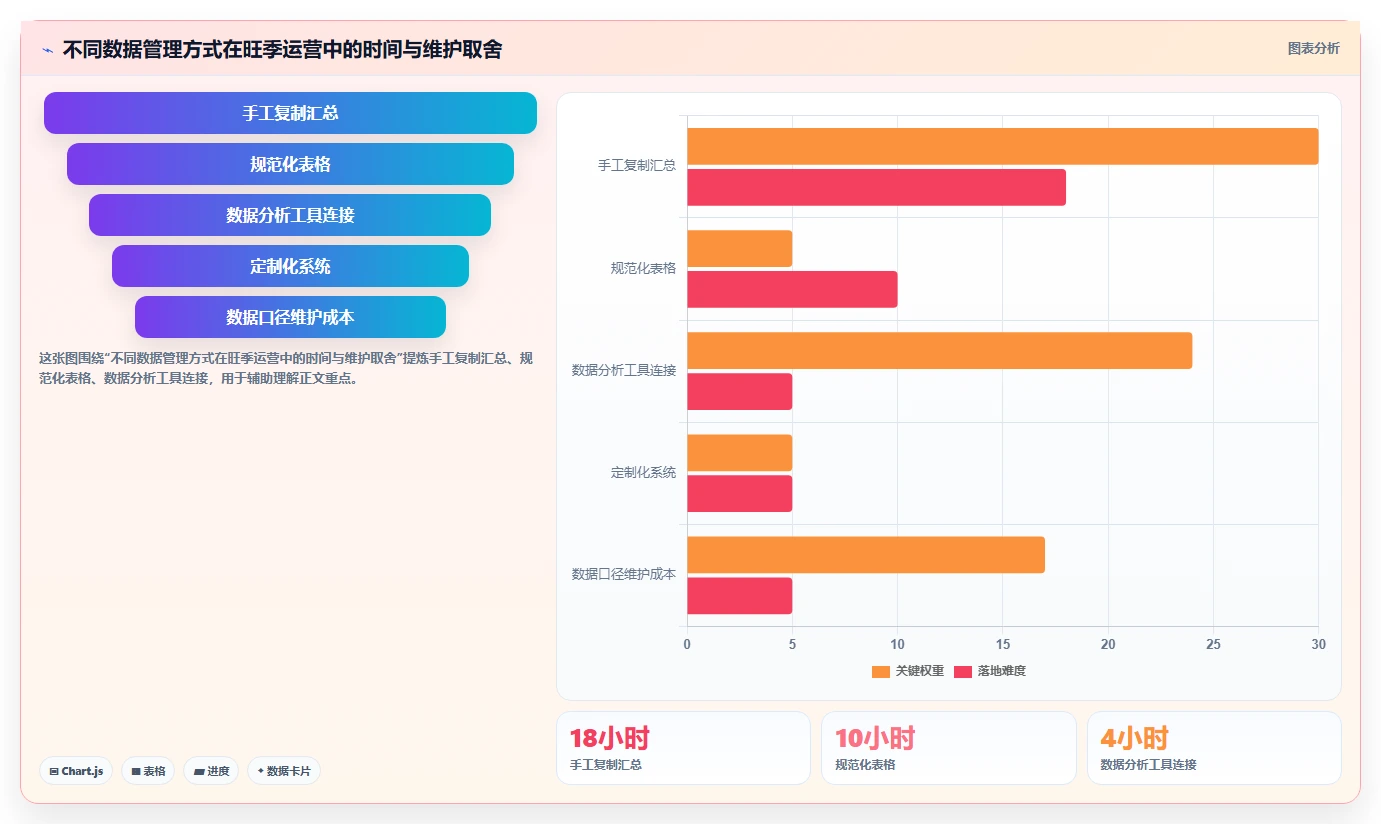Click the 手工复制汇总 y-axis label
1381x824 pixels.
(637, 166)
